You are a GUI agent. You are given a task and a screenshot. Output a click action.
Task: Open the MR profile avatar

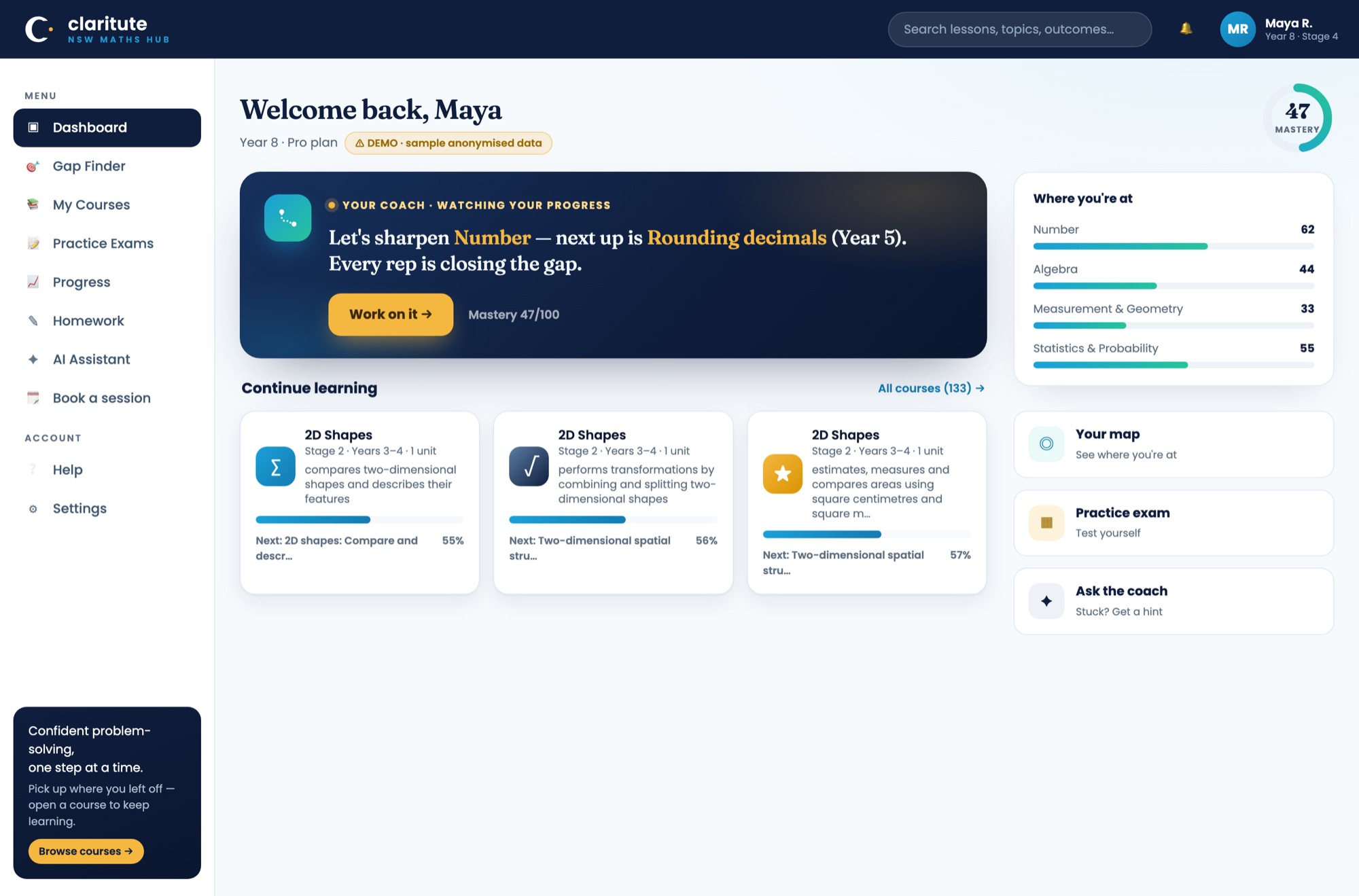(1237, 29)
